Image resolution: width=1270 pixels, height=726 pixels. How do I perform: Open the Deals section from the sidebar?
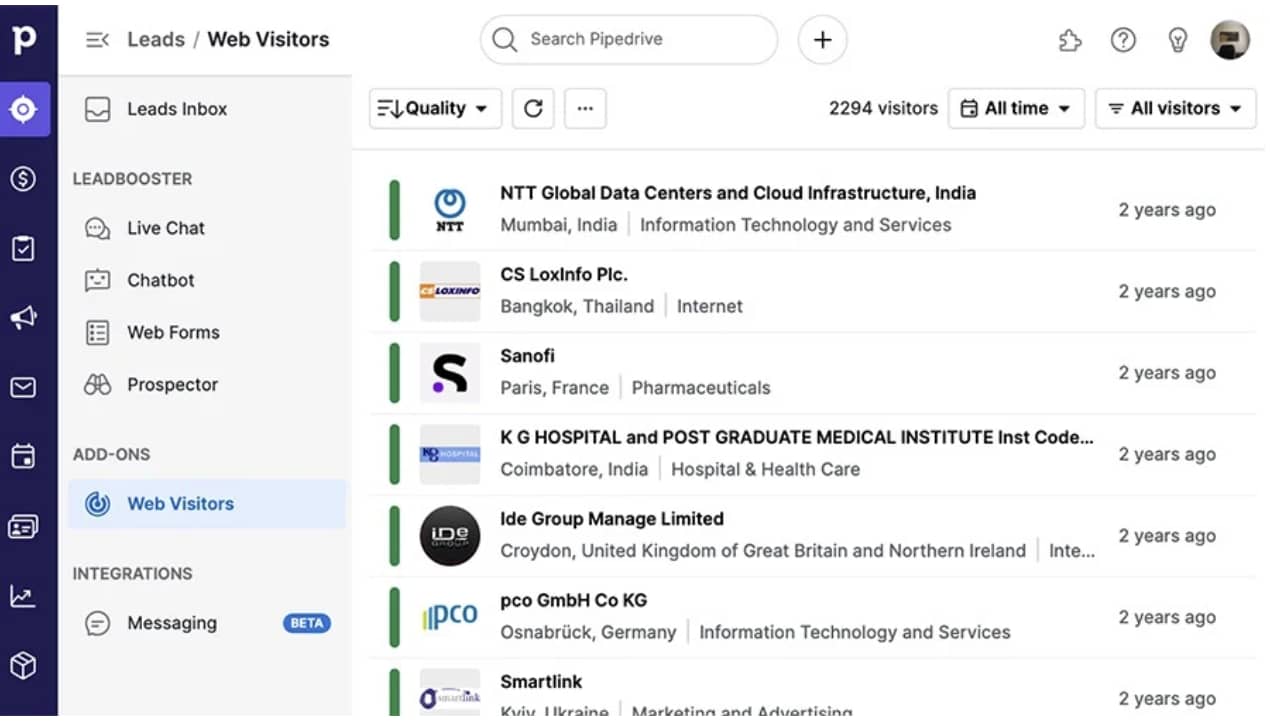coord(27,178)
